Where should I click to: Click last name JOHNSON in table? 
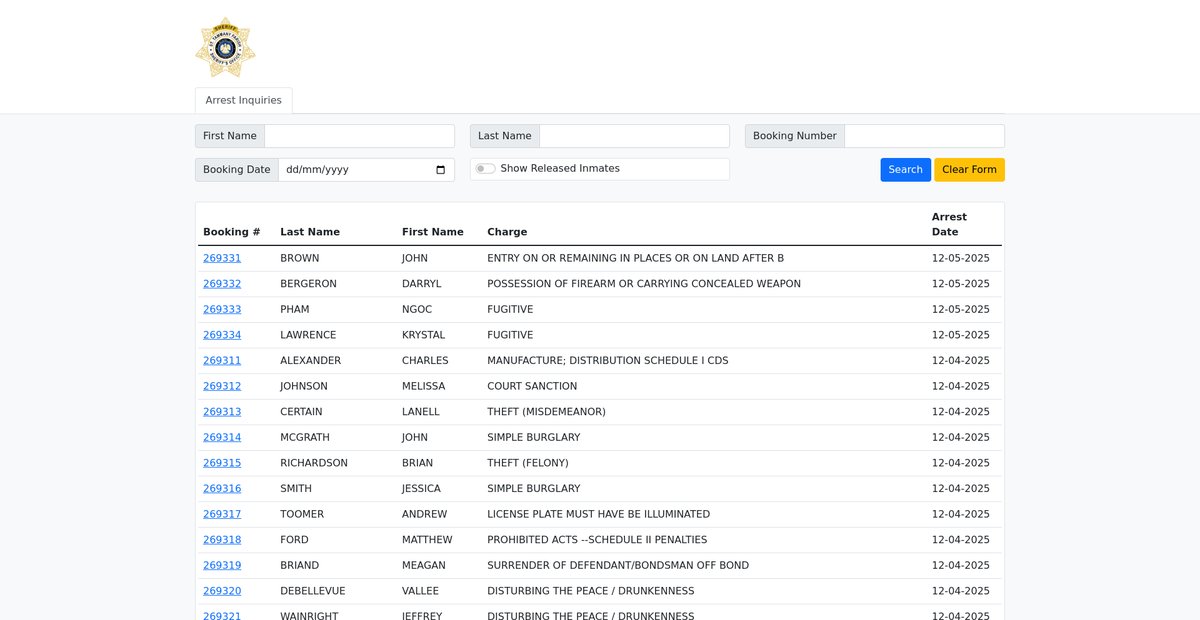(304, 386)
